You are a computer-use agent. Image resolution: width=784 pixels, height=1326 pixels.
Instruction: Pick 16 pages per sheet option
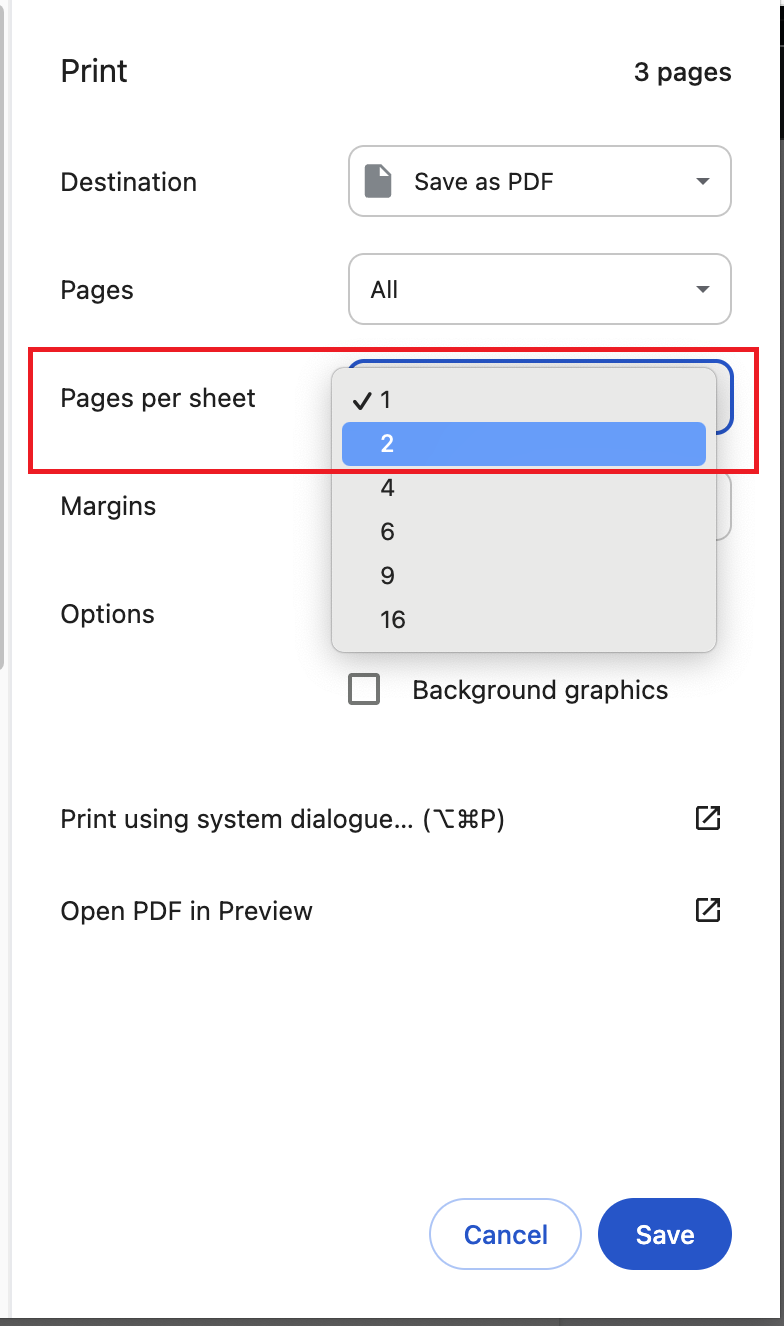click(524, 619)
